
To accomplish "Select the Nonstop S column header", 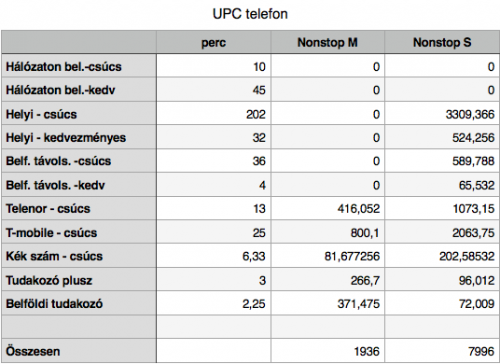I will tap(442, 42).
